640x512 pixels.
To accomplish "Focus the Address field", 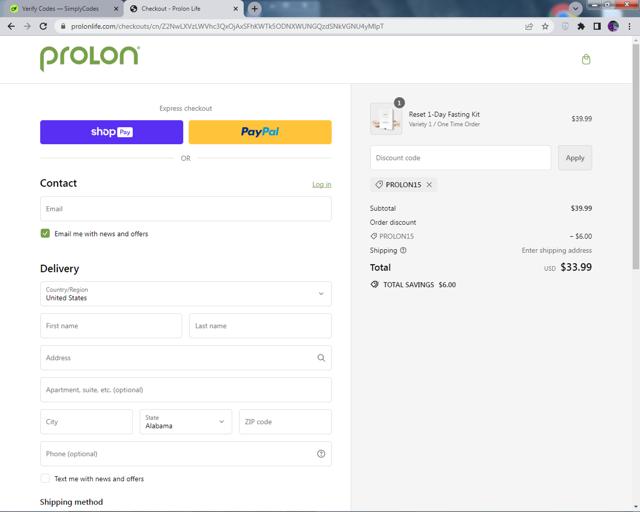I will (x=186, y=358).
